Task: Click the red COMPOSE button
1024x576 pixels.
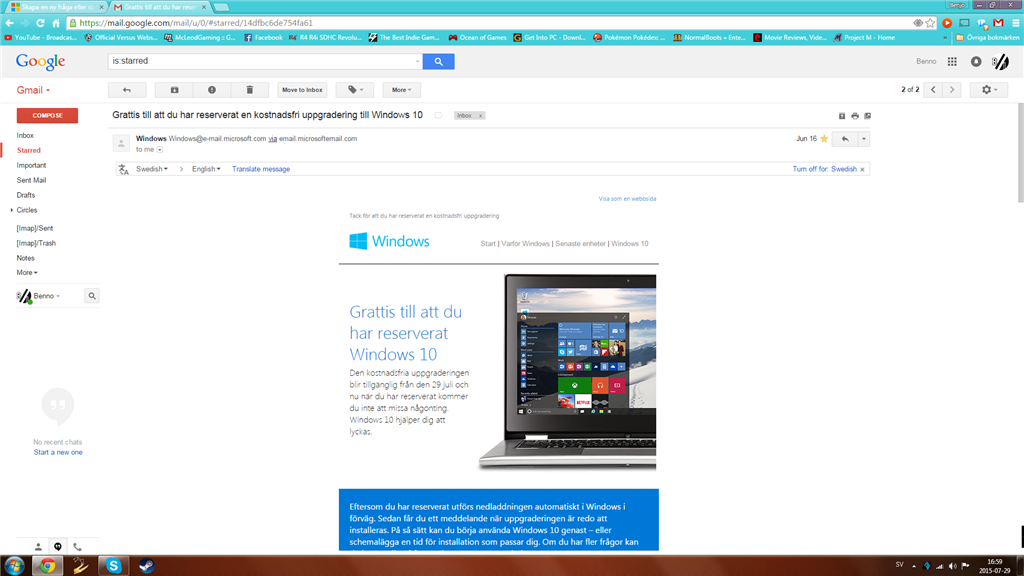Action: click(x=47, y=116)
